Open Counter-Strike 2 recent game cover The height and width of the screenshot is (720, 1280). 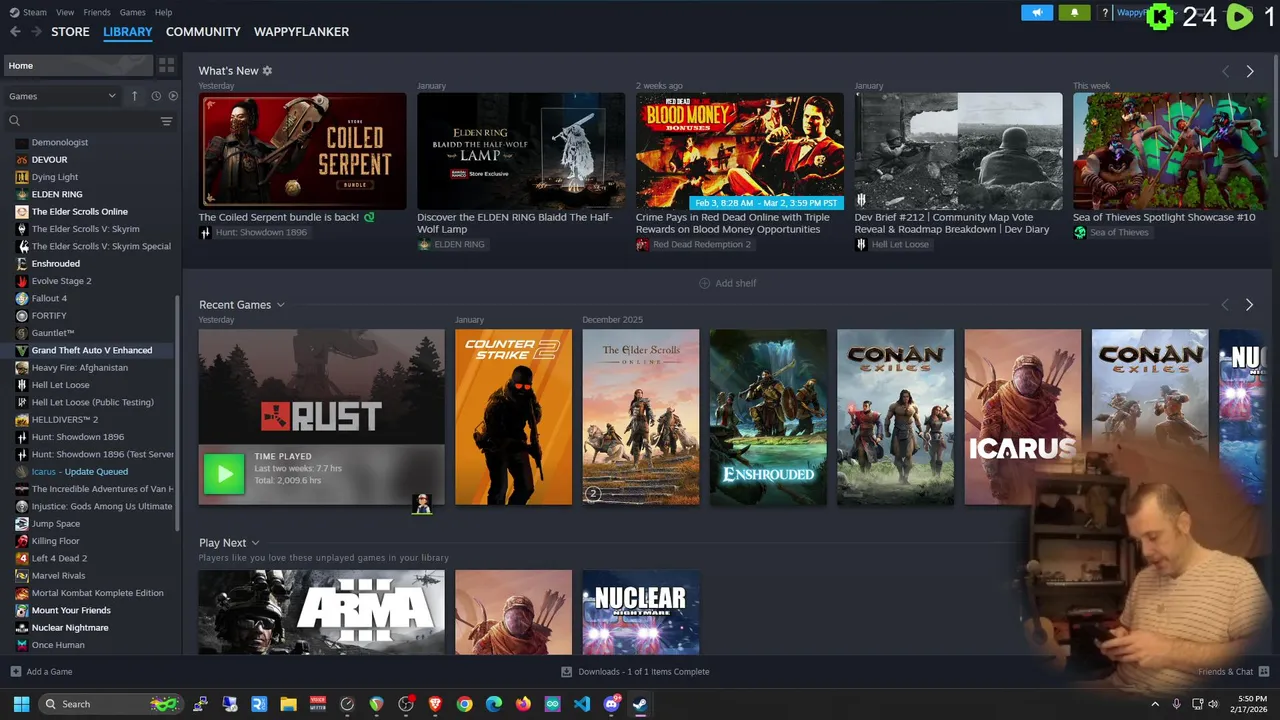tap(514, 417)
